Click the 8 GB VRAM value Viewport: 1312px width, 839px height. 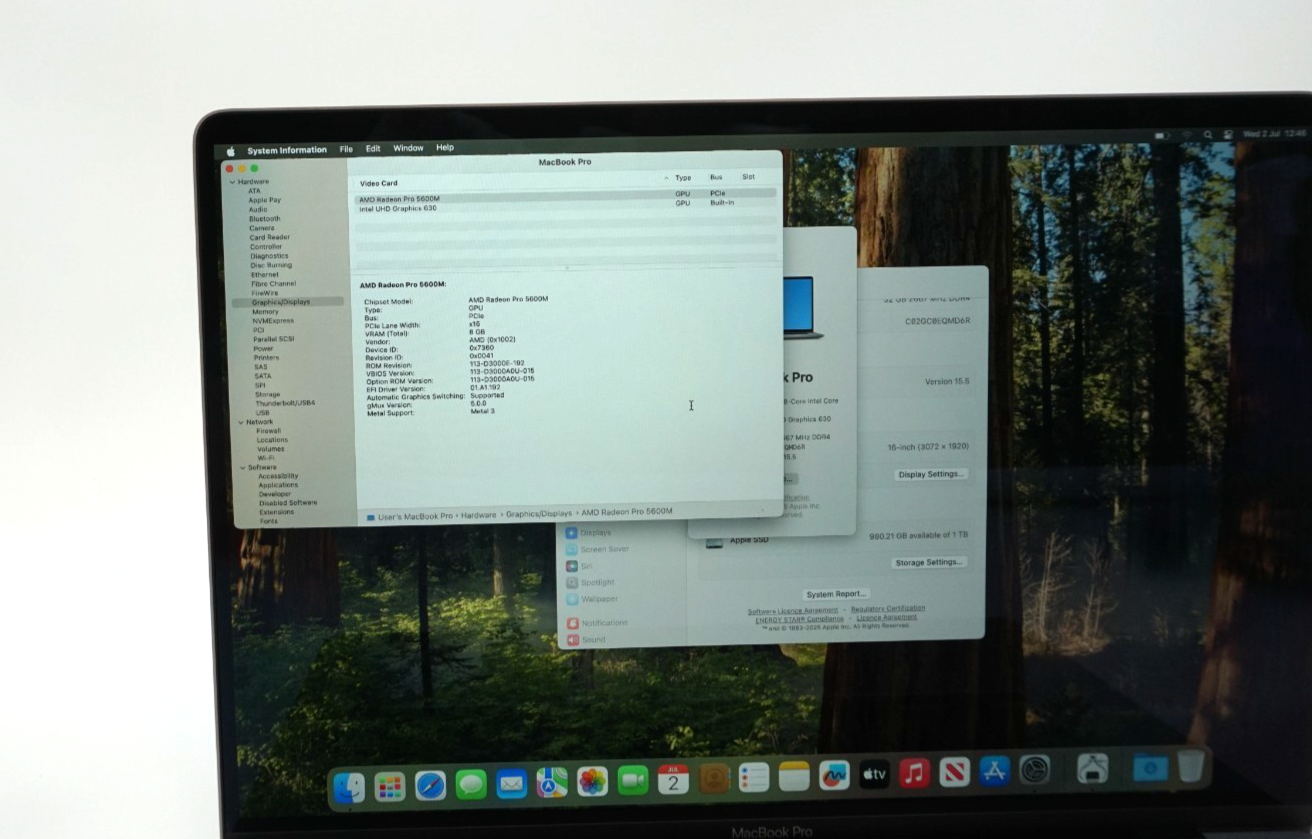pos(477,332)
